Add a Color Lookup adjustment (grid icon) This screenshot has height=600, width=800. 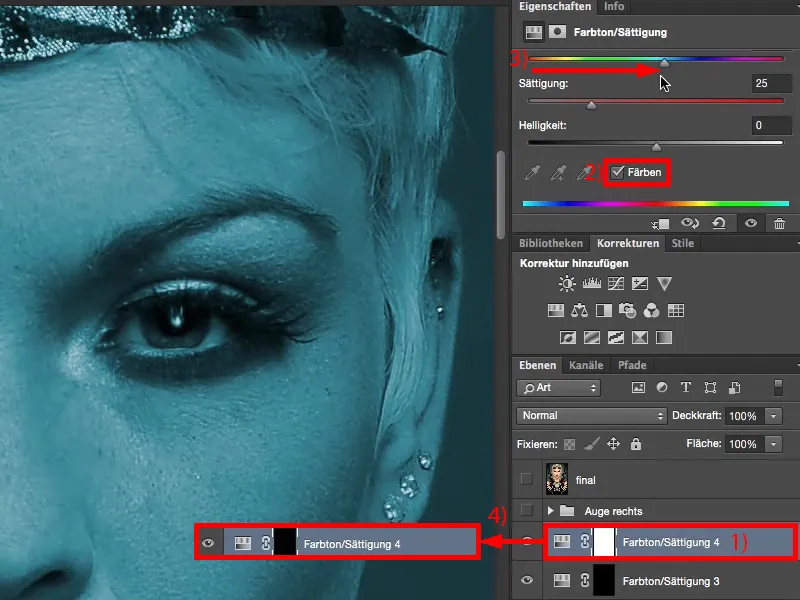[x=676, y=310]
